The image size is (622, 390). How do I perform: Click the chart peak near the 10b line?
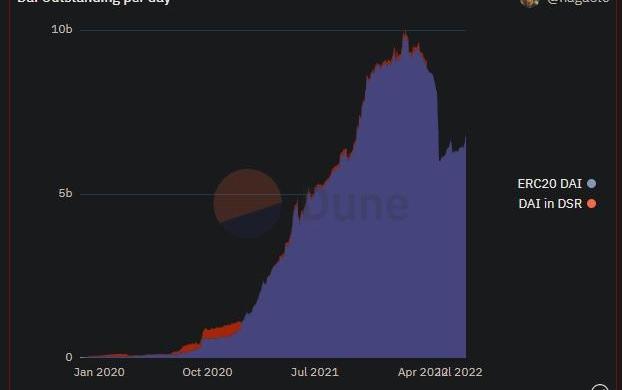pyautogui.click(x=405, y=37)
